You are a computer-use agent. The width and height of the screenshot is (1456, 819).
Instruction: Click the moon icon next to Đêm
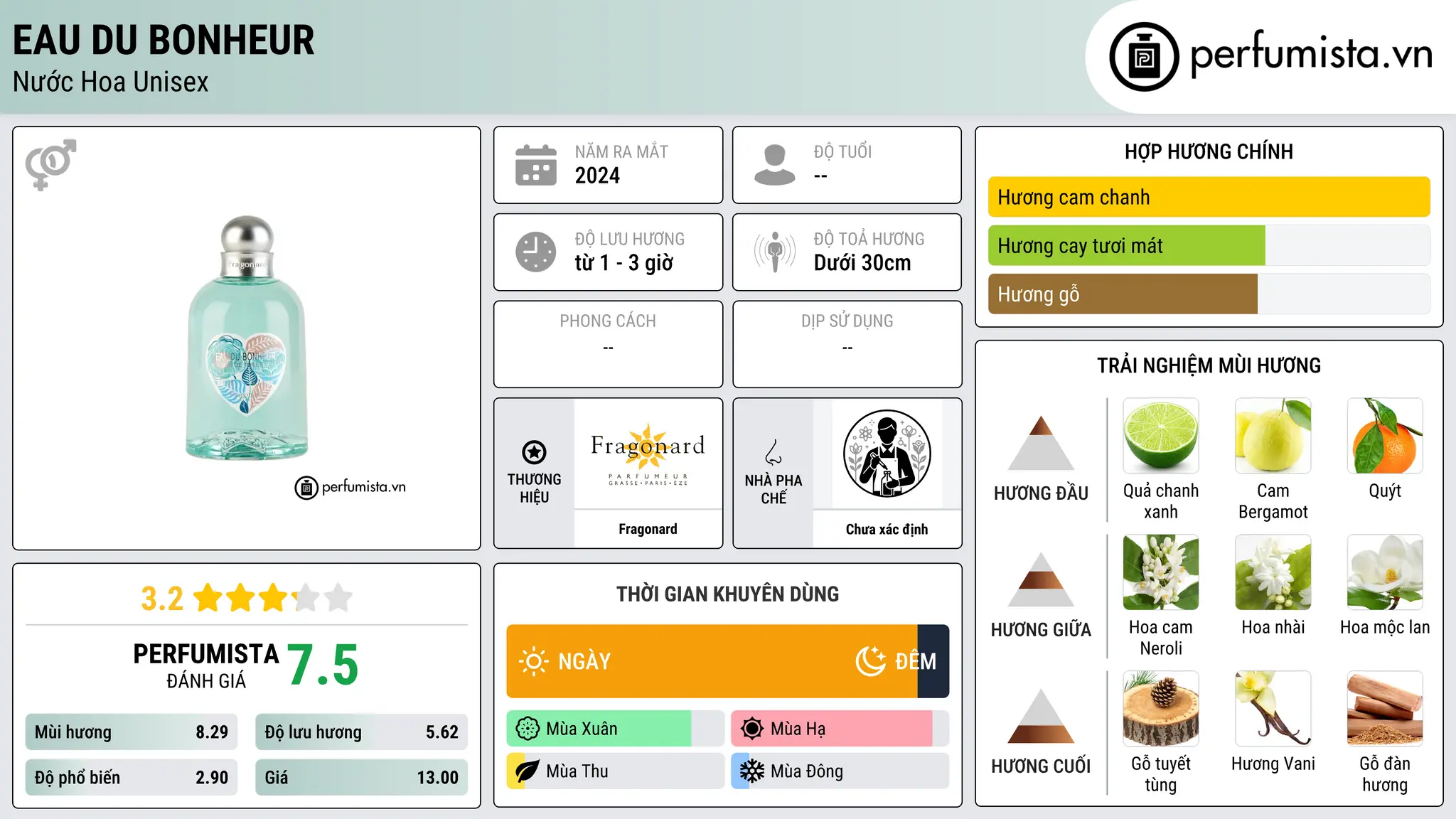[871, 661]
